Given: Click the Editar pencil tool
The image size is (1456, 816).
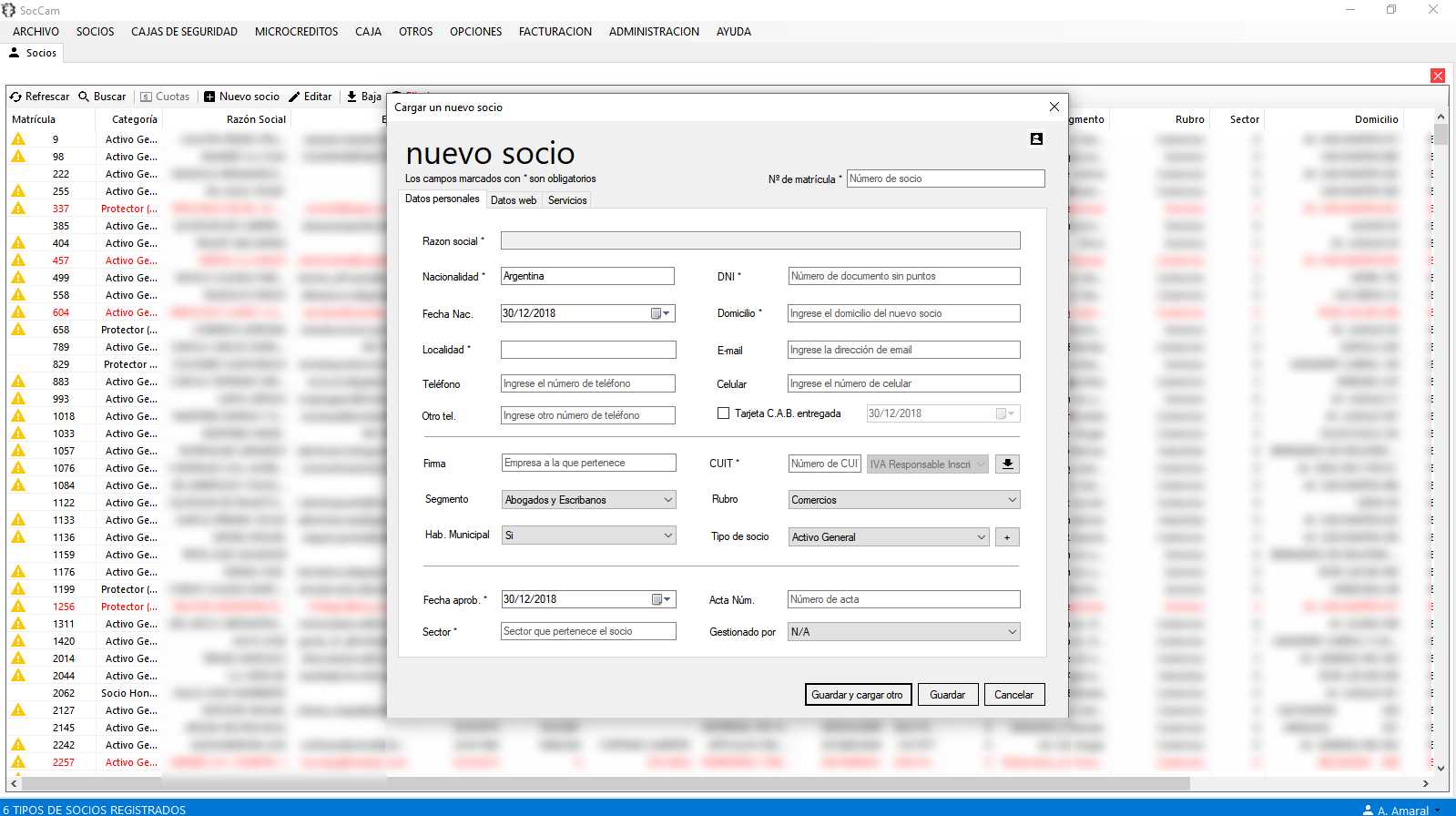Looking at the screenshot, I should point(310,97).
